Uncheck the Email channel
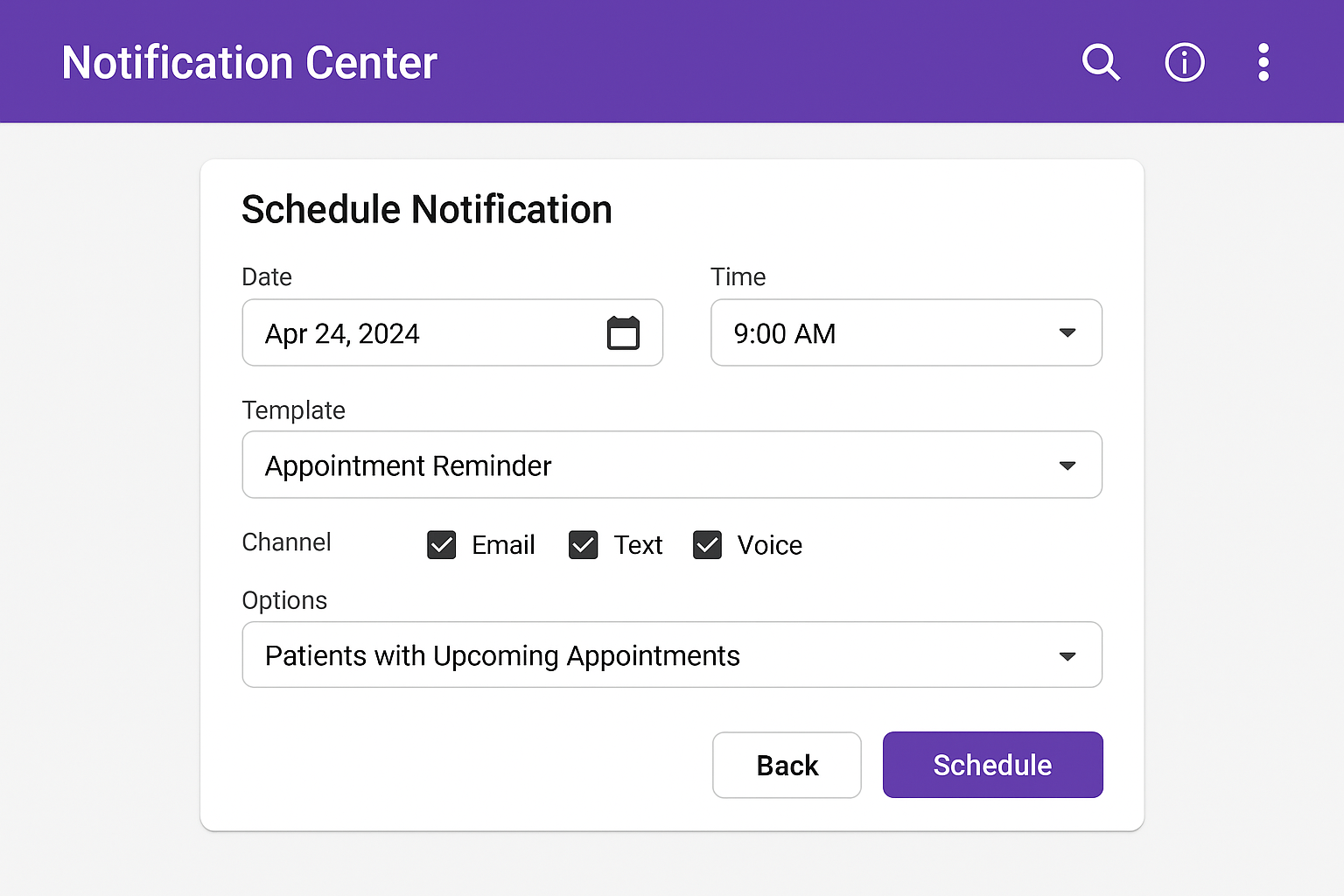The height and width of the screenshot is (896, 1344). pyautogui.click(x=441, y=544)
